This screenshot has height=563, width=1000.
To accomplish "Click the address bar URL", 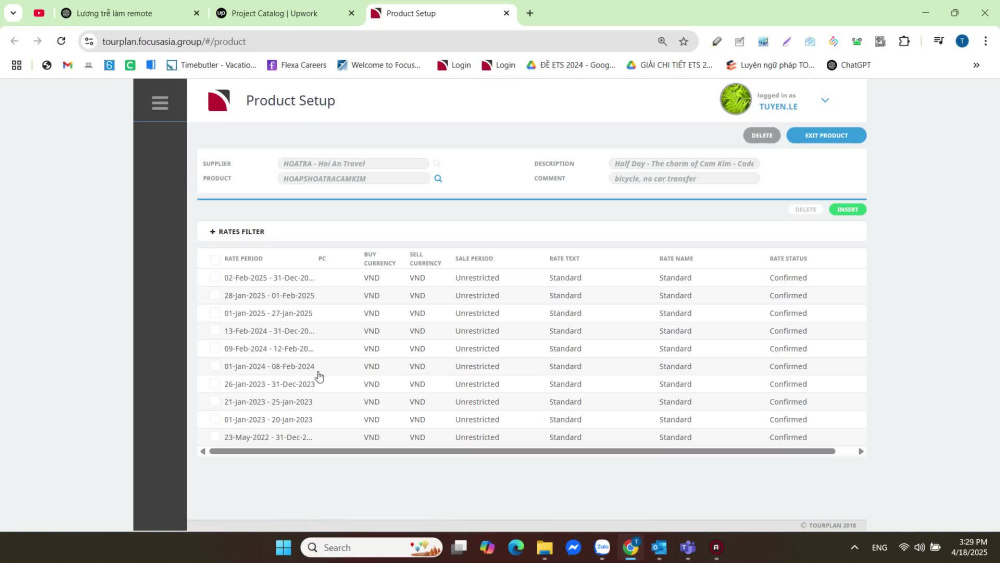I will click(x=173, y=41).
